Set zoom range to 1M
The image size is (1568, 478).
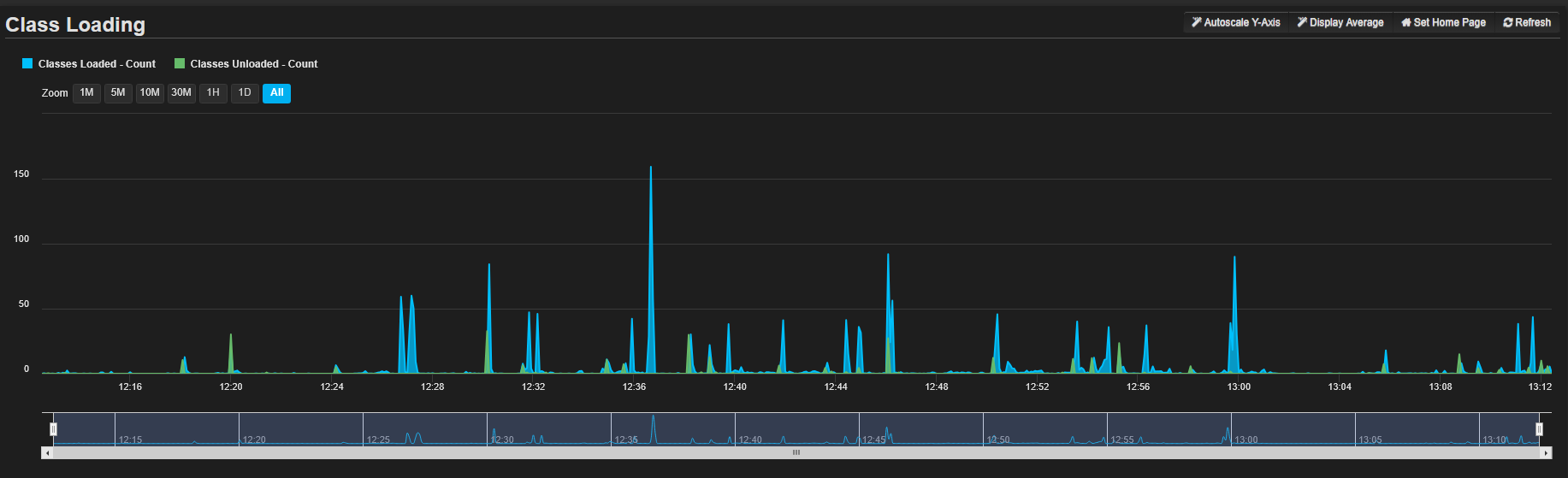(86, 93)
